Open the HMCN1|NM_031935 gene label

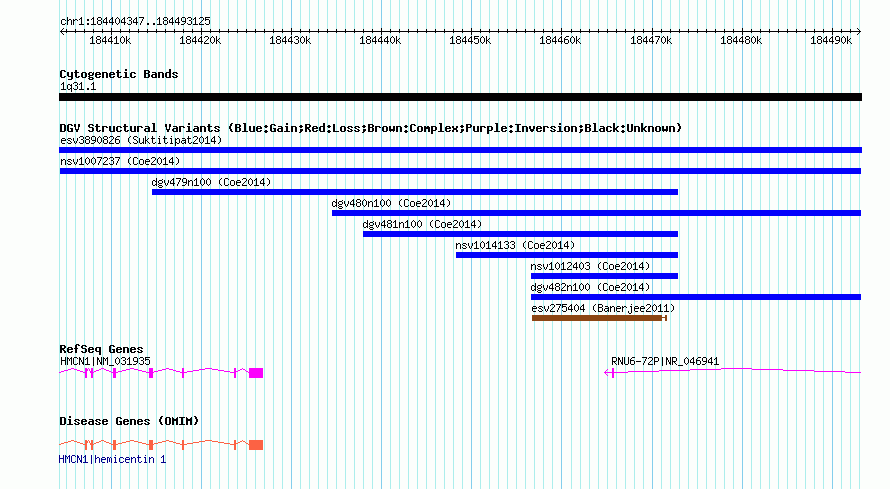pyautogui.click(x=105, y=361)
